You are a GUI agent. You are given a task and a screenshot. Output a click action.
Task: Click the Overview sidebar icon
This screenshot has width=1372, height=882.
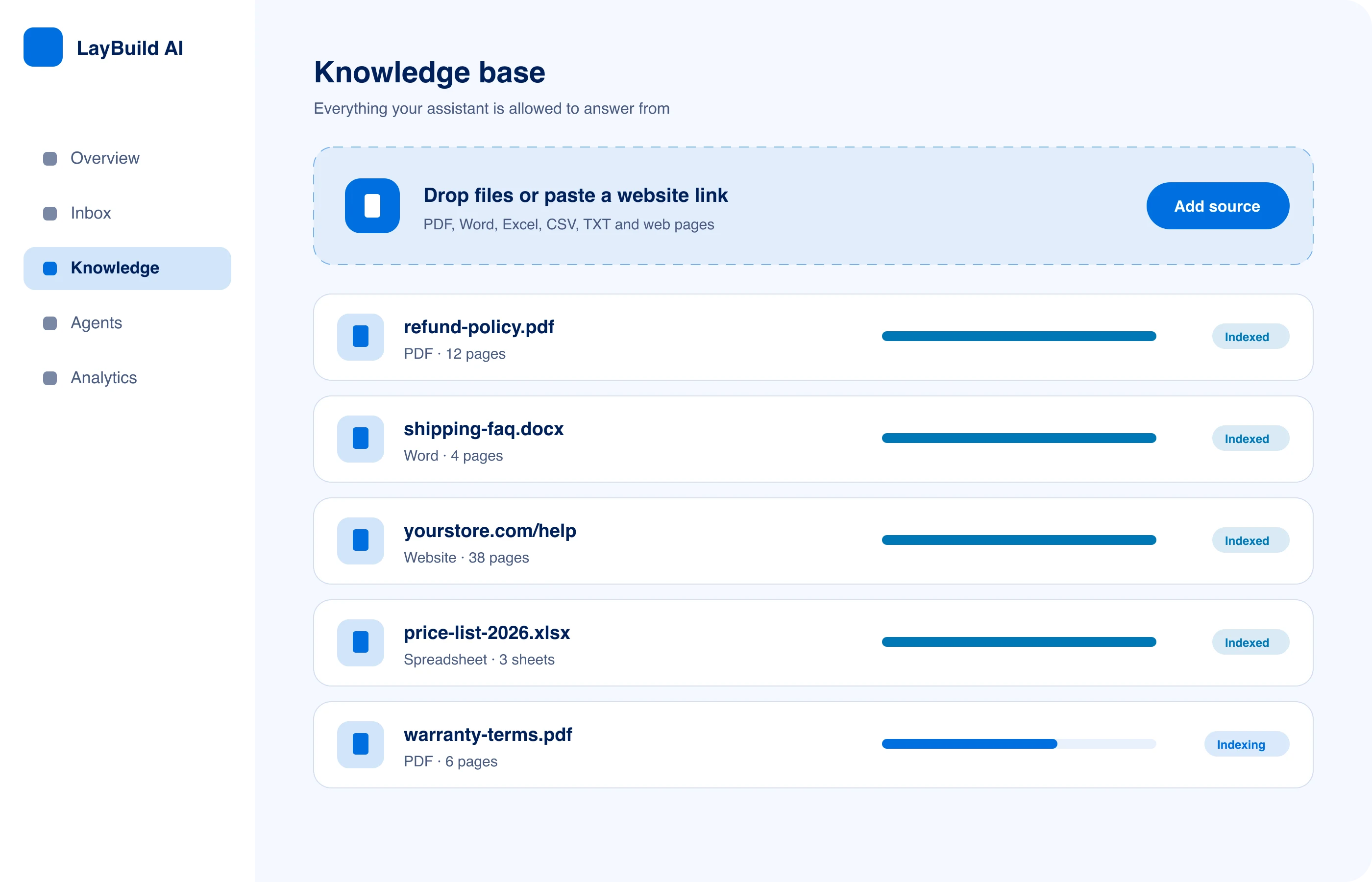coord(50,159)
